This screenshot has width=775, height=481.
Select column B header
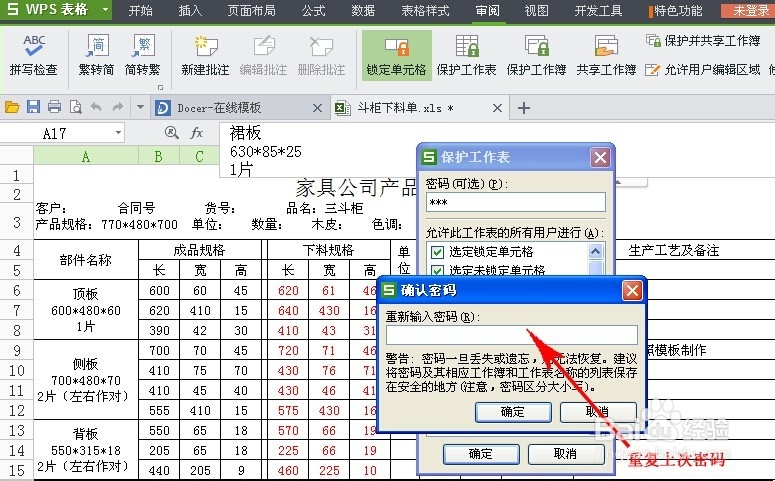[159, 156]
